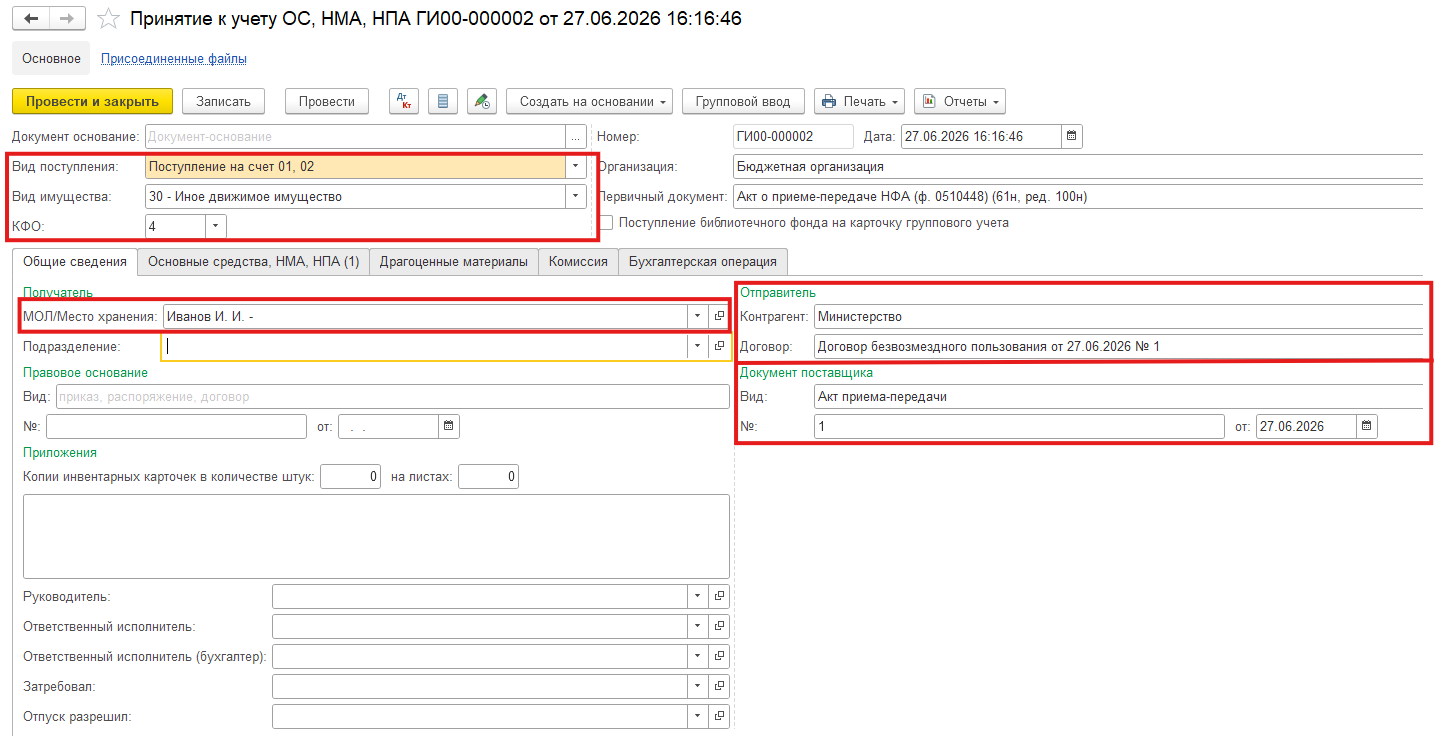Add document to favorites with star icon
The image size is (1434, 736).
coord(109,19)
